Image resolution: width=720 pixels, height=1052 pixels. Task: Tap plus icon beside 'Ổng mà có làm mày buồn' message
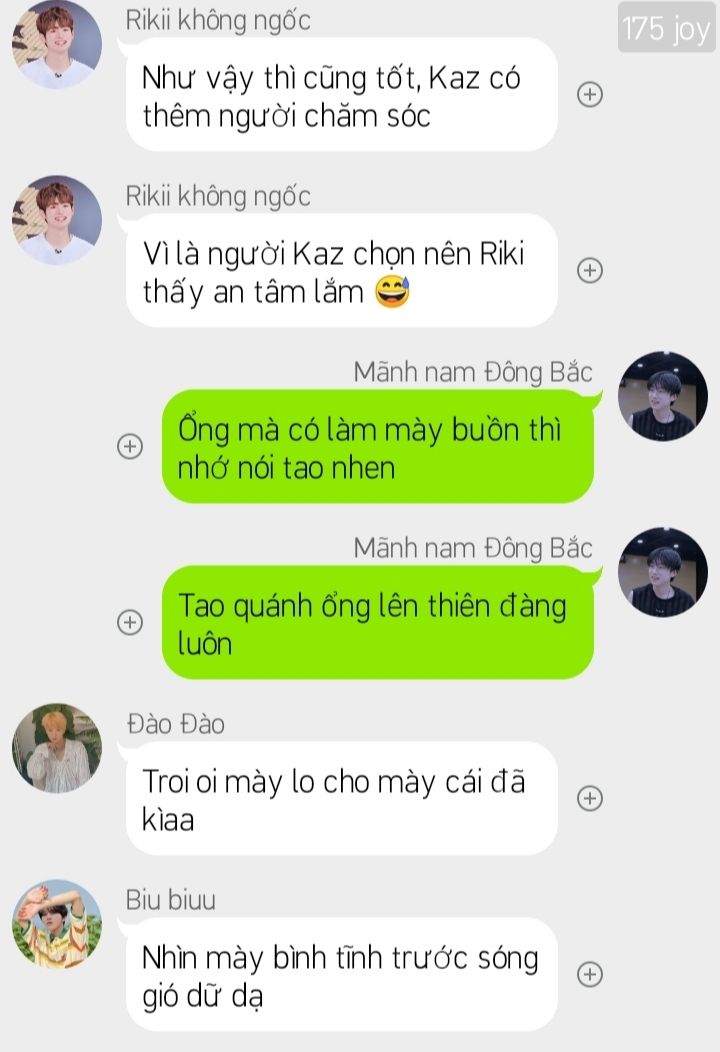130,446
